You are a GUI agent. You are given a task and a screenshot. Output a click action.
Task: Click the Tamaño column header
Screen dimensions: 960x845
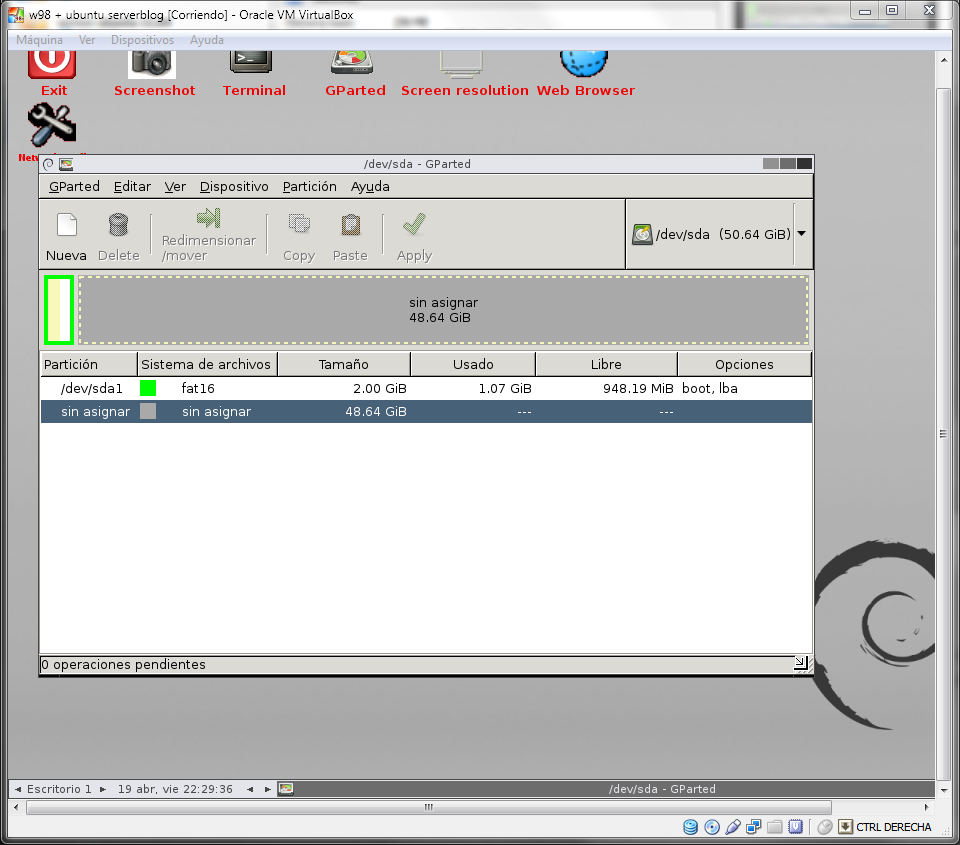[x=343, y=364]
